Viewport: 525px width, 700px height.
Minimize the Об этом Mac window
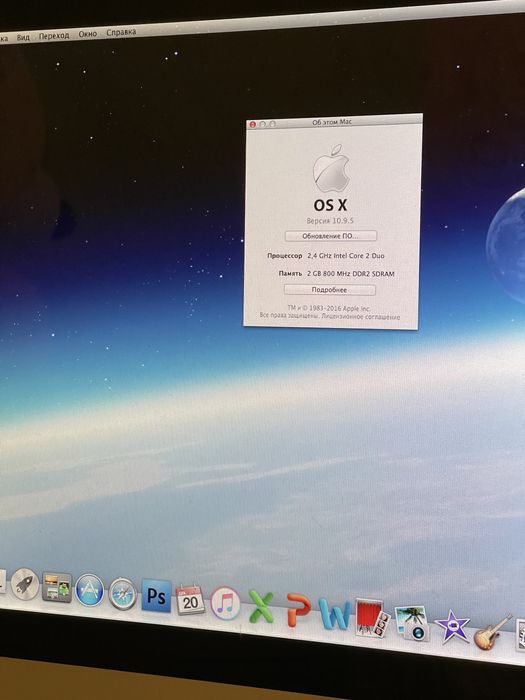(x=262, y=124)
